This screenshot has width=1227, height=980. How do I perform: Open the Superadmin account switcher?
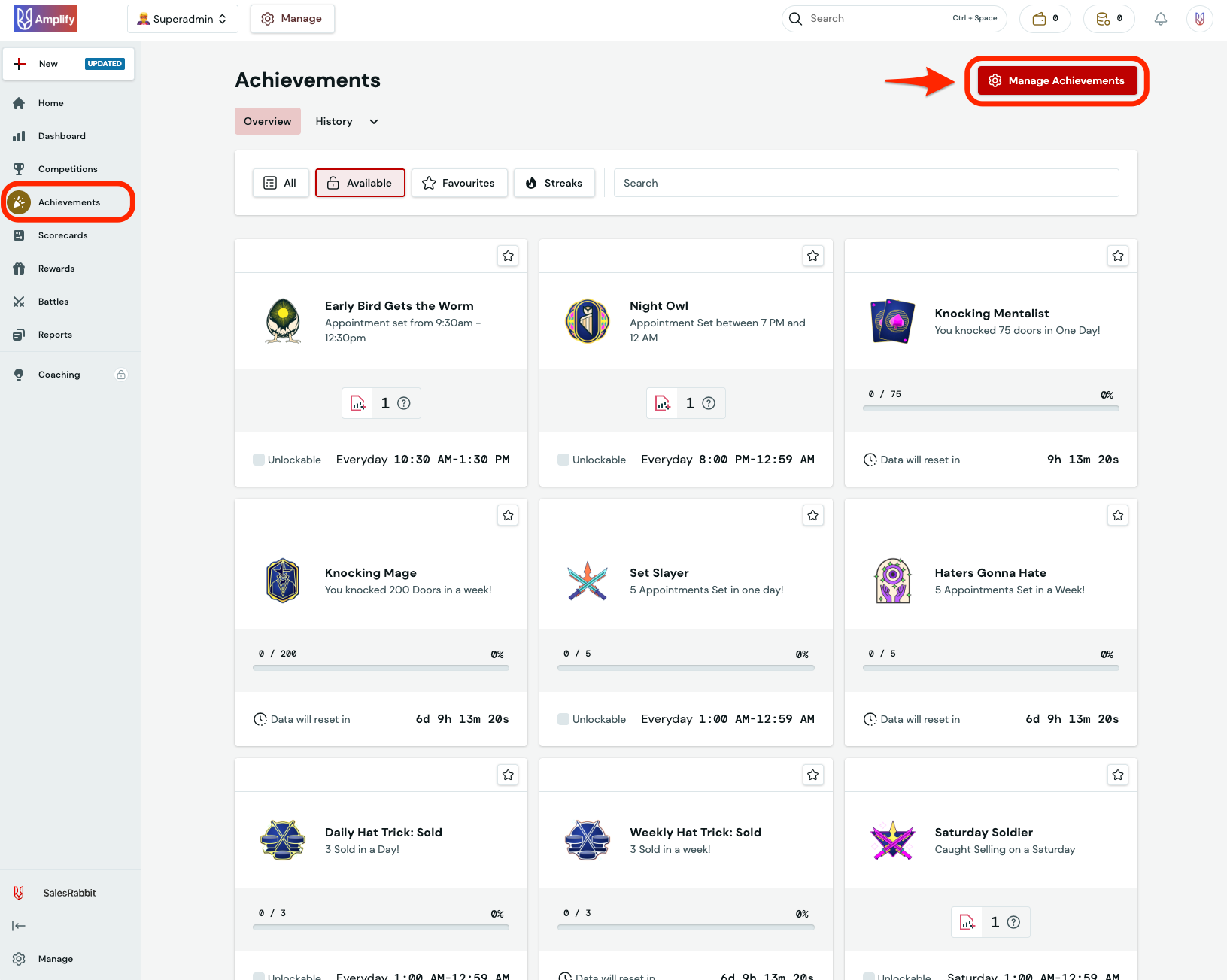click(x=182, y=18)
